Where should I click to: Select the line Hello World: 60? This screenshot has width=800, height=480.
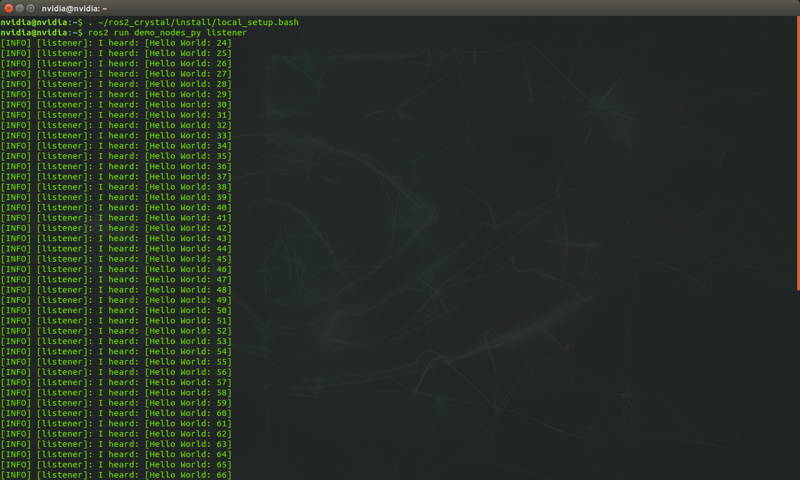pos(116,413)
